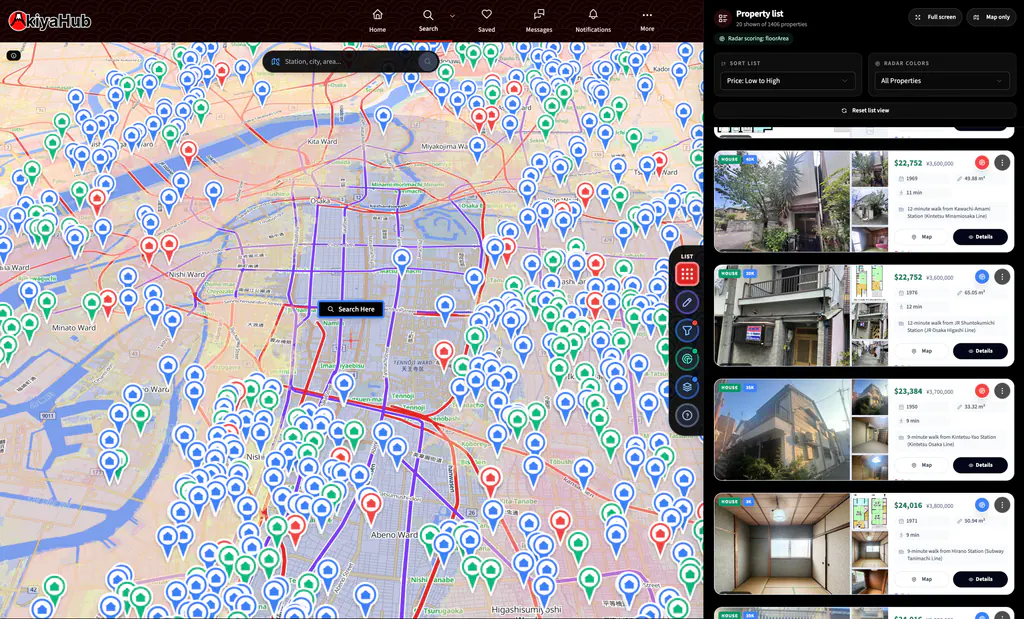Show Shuntokumichi property on Map
Screen dimensions: 1024x619
click(921, 351)
